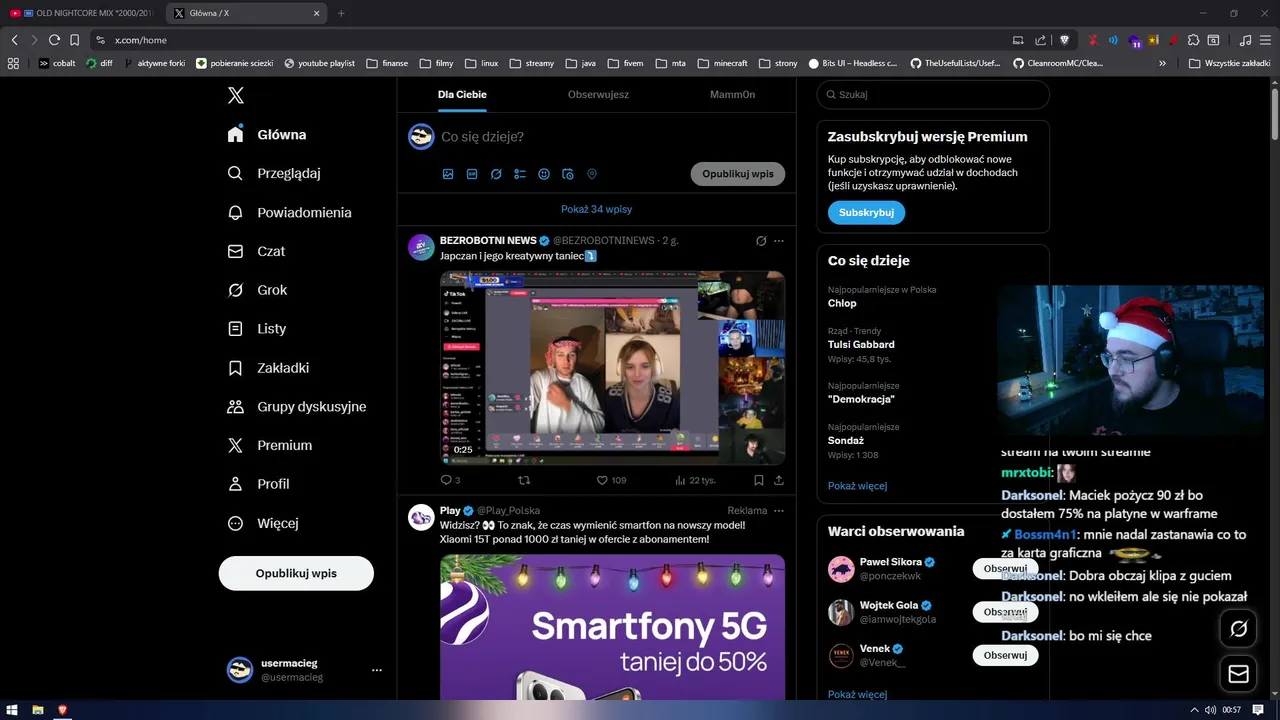Reload the page in browser toolbar
Screen dimensions: 1280x720
(54, 40)
